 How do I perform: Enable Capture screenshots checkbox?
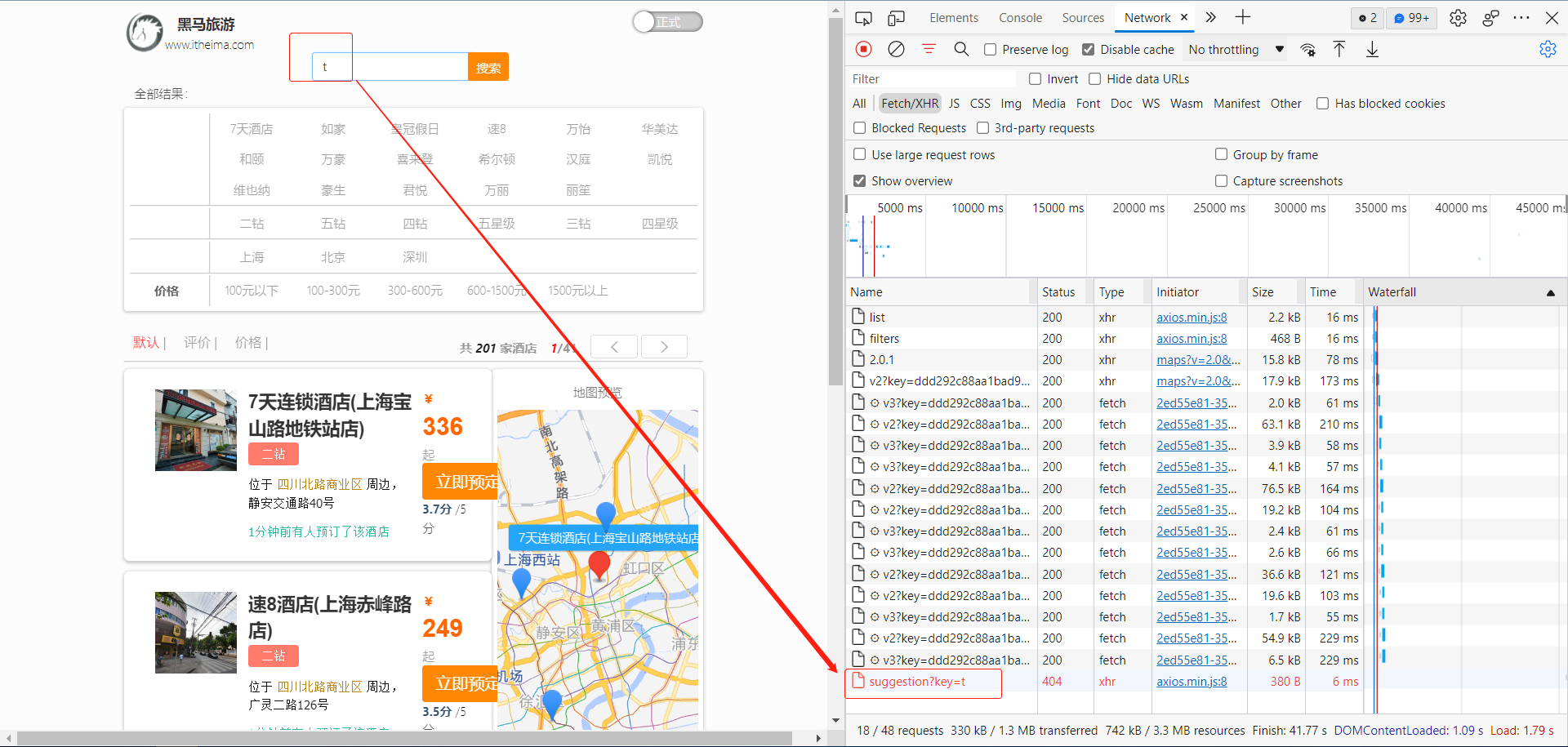point(1221,180)
